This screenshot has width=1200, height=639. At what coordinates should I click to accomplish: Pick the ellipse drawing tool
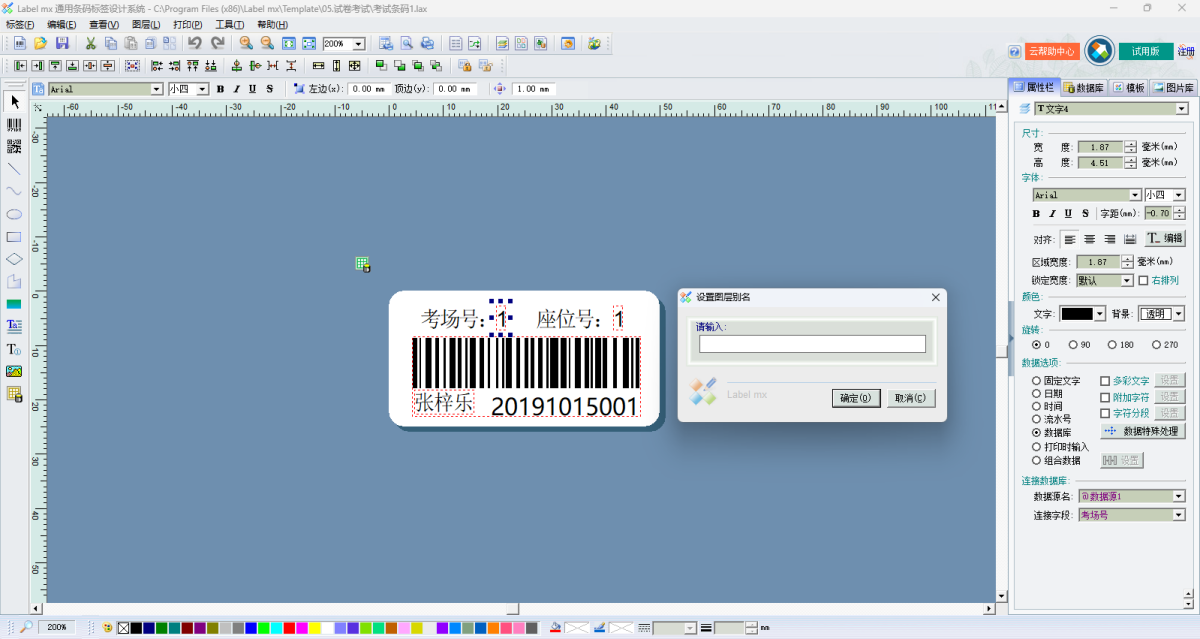(14, 214)
